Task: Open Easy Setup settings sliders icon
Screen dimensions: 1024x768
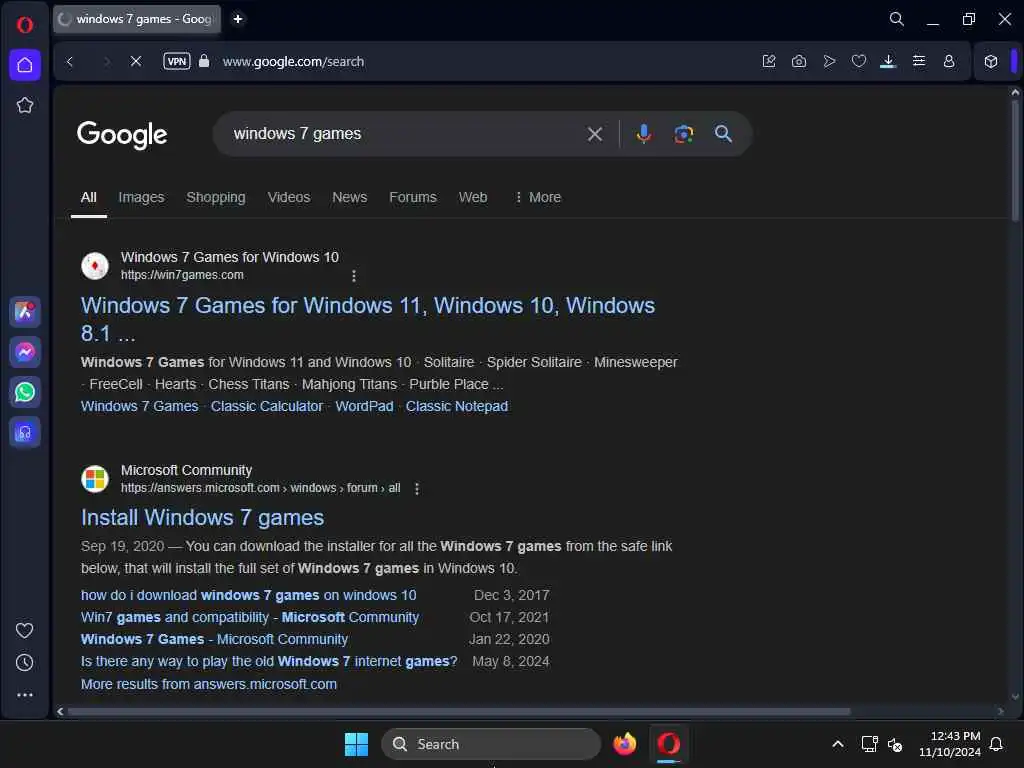Action: pos(919,61)
